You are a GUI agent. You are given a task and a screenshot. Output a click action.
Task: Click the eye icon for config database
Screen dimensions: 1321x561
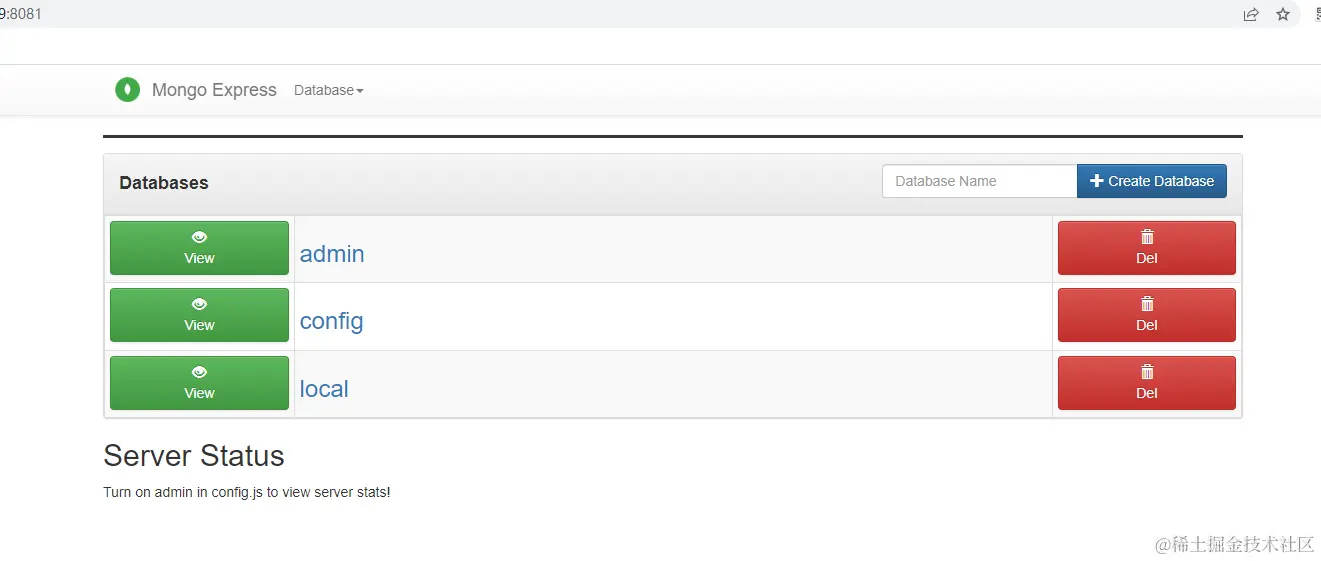(x=199, y=304)
